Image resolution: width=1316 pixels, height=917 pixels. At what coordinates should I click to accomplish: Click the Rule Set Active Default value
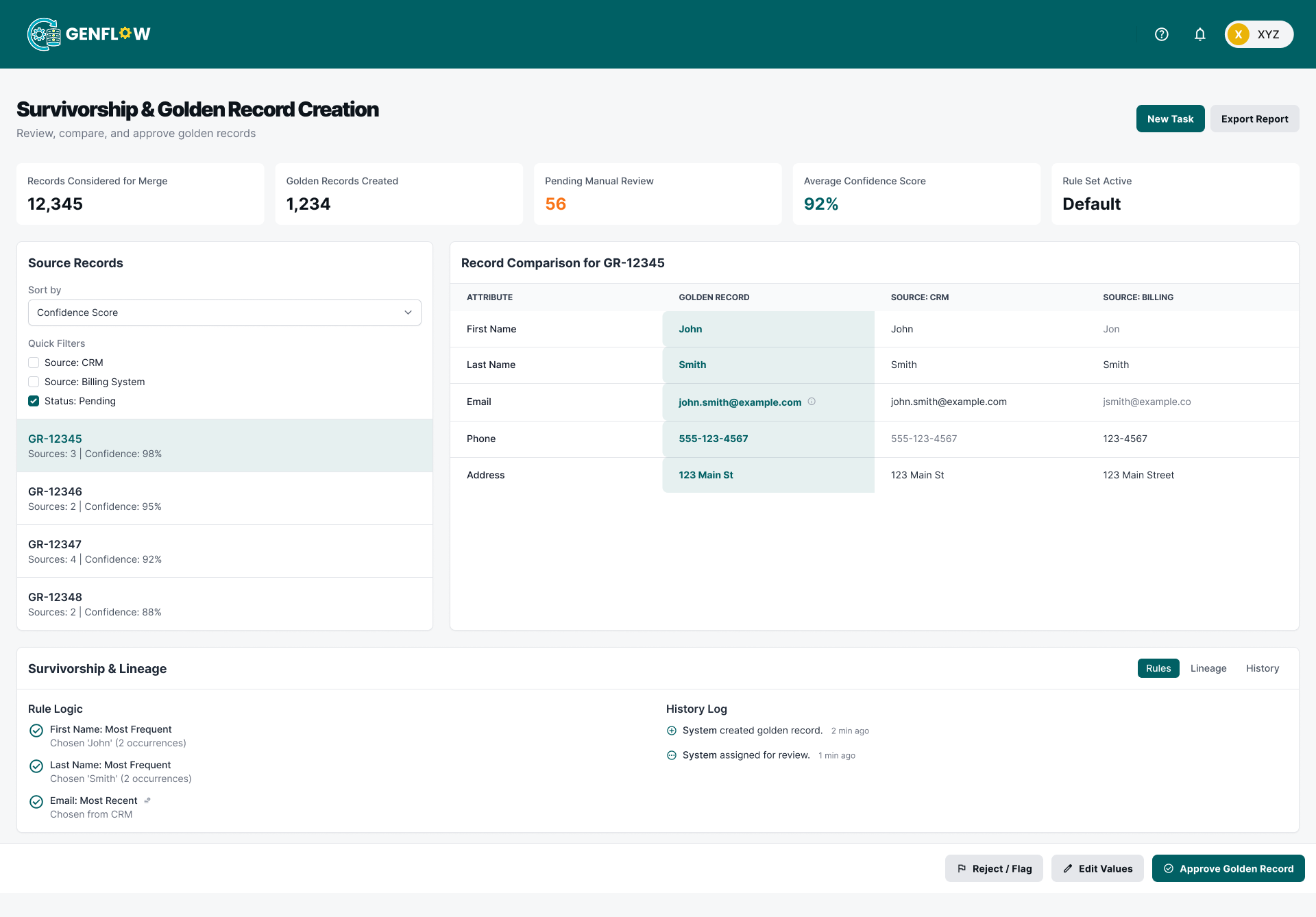pyautogui.click(x=1092, y=204)
